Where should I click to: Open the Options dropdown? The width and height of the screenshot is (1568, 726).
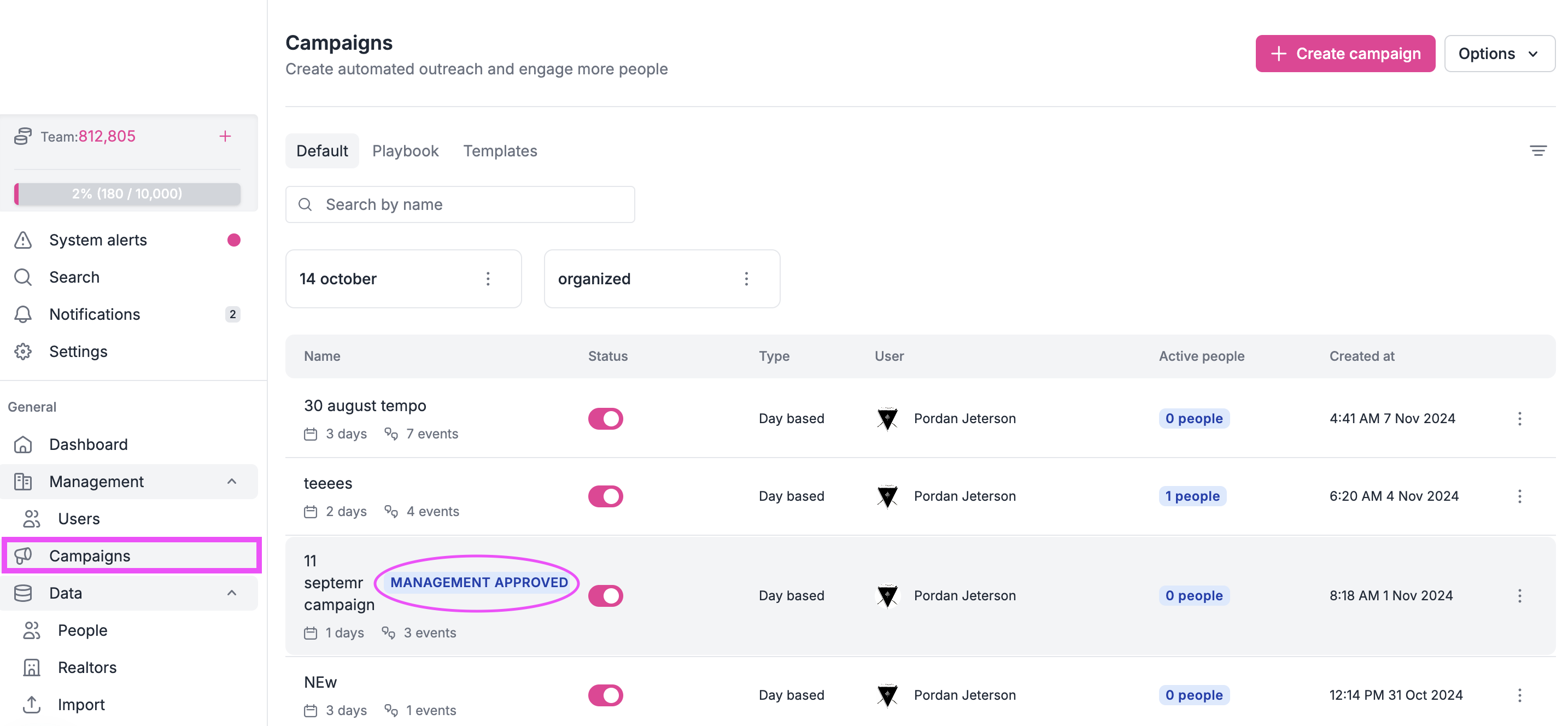tap(1499, 54)
